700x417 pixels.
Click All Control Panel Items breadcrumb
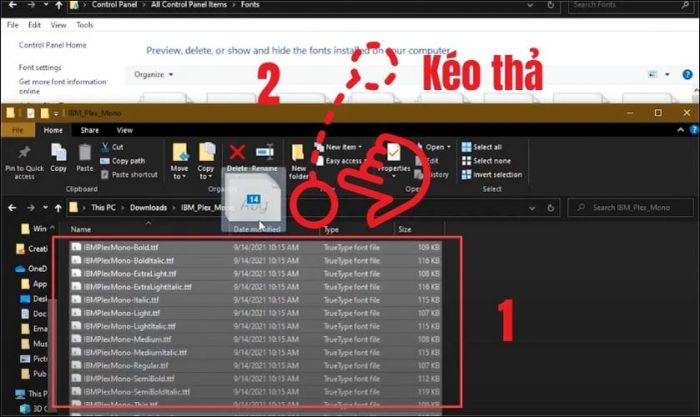tap(189, 5)
